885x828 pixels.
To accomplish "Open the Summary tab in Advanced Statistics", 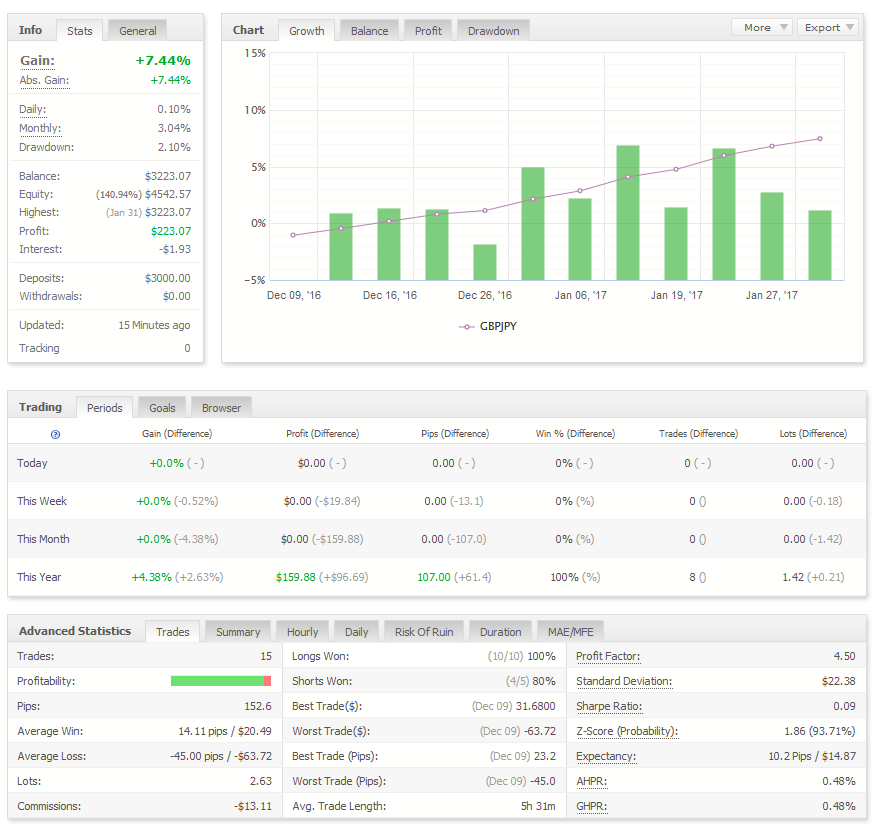I will 238,632.
